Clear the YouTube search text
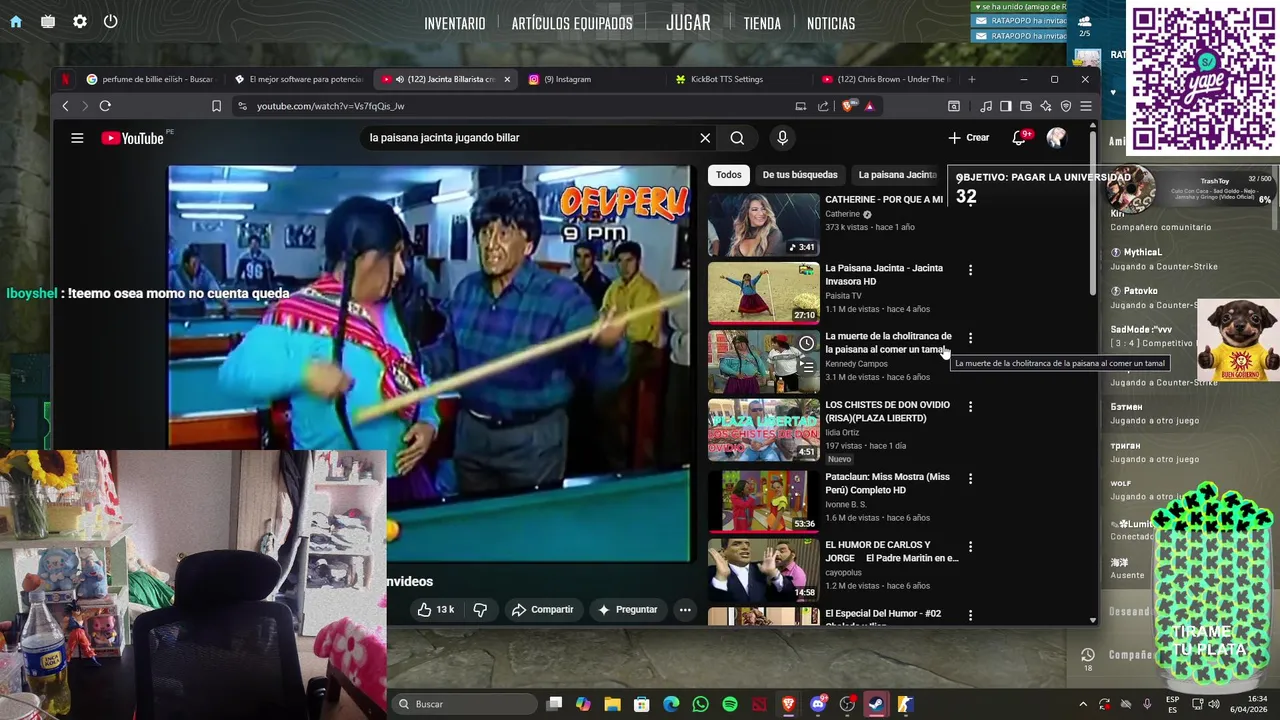Image resolution: width=1280 pixels, height=720 pixels. (x=705, y=138)
